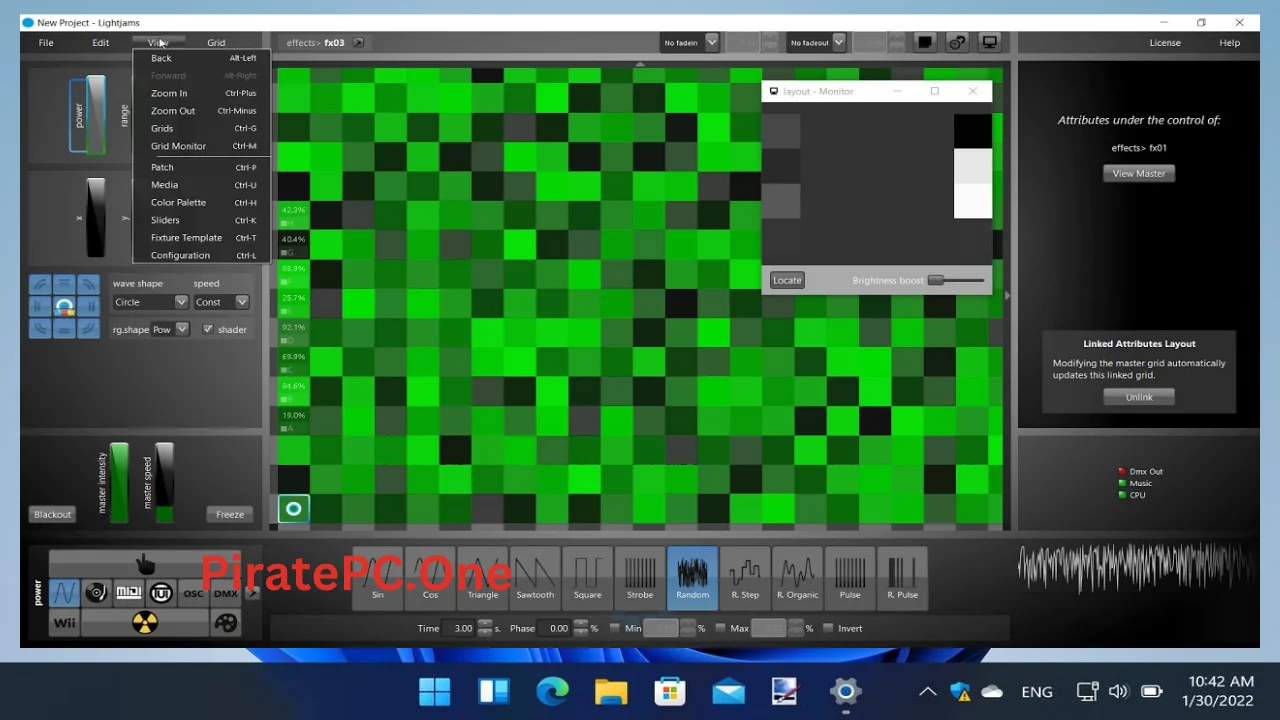Click the View Master button
This screenshot has width=1280, height=720.
click(1139, 173)
